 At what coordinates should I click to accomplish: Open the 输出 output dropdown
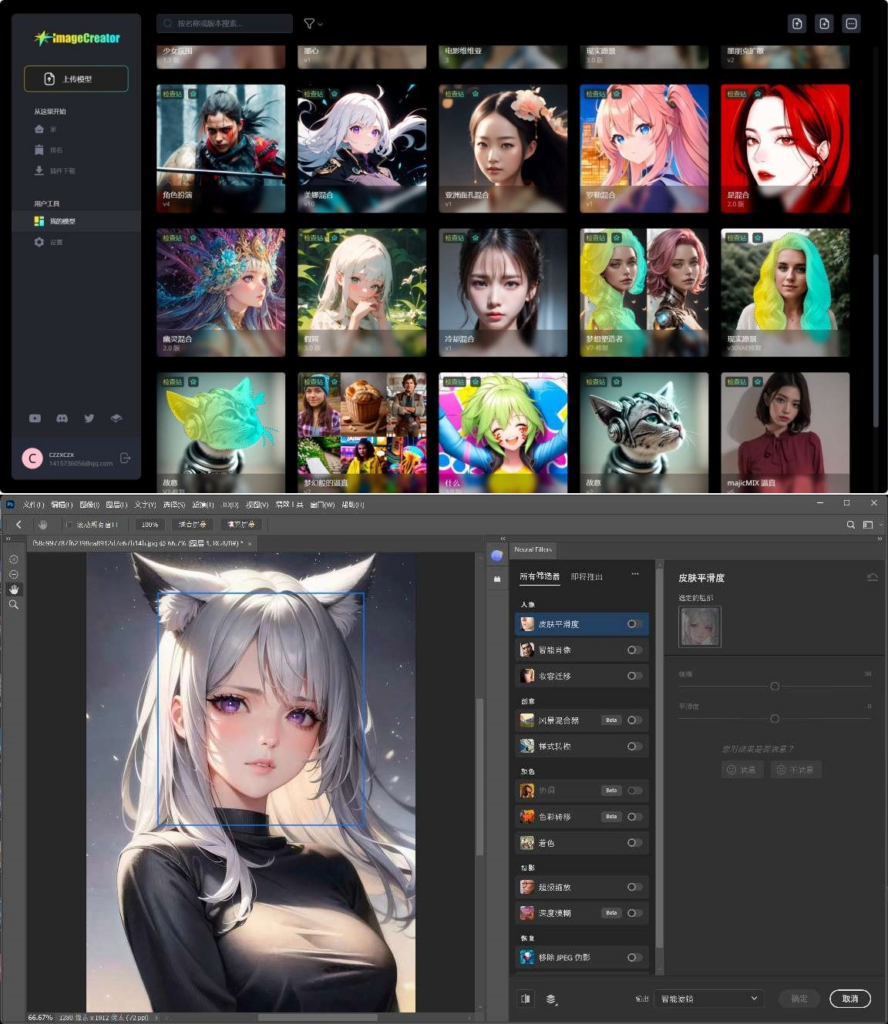709,999
